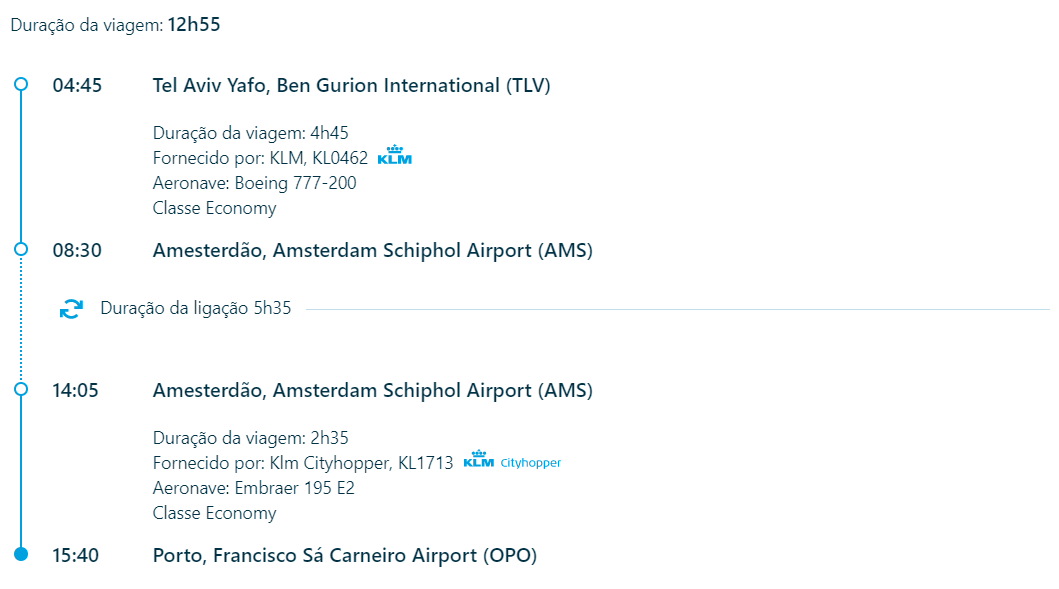Click the Amsterdam Schiphol 14:05 departure heading
This screenshot has width=1059, height=589.
pos(373,390)
